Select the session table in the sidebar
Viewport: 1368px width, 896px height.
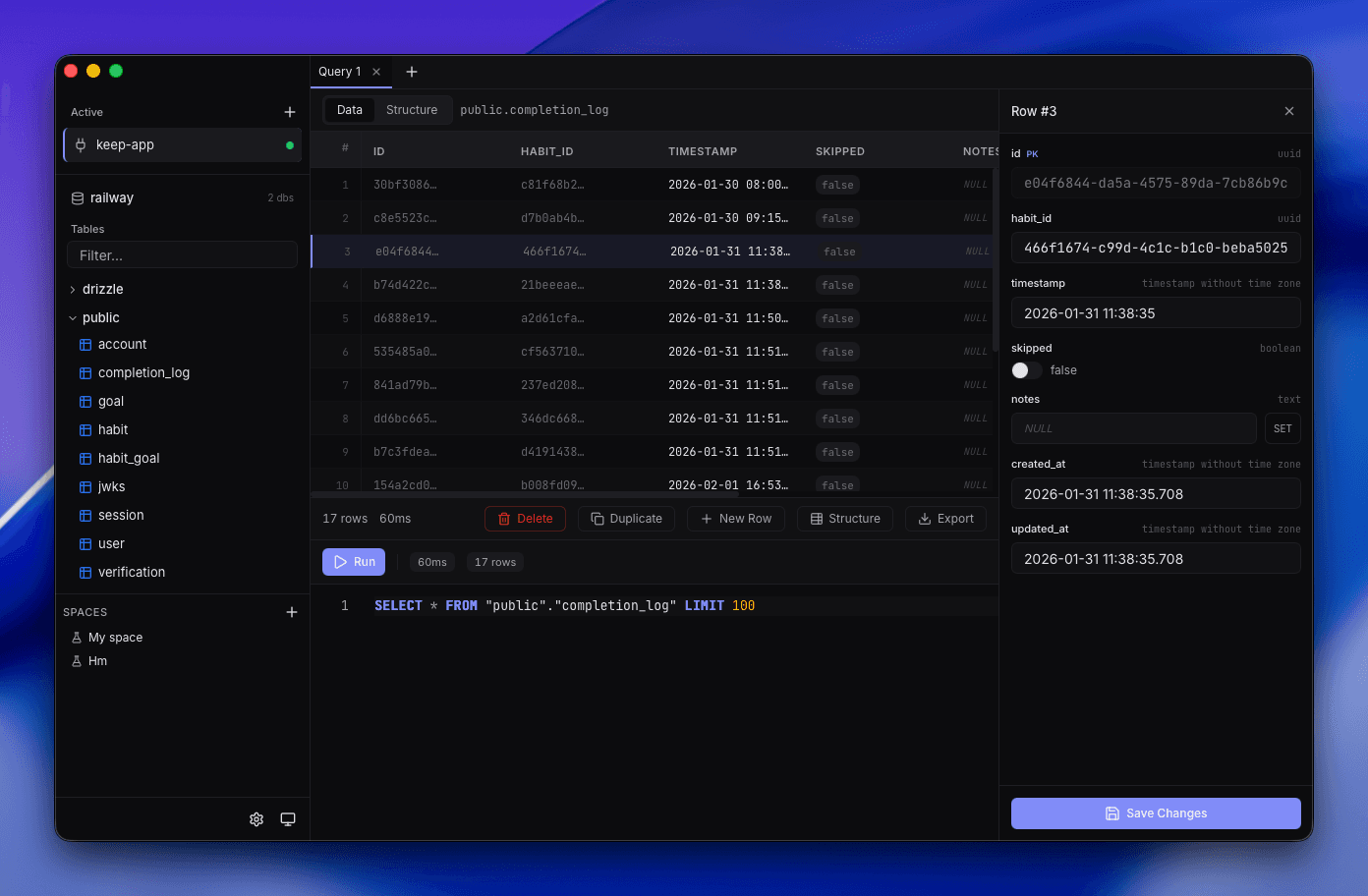pyautogui.click(x=122, y=515)
